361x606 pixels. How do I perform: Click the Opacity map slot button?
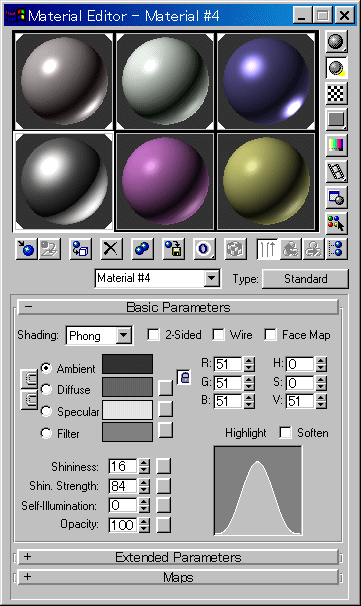pyautogui.click(x=163, y=524)
